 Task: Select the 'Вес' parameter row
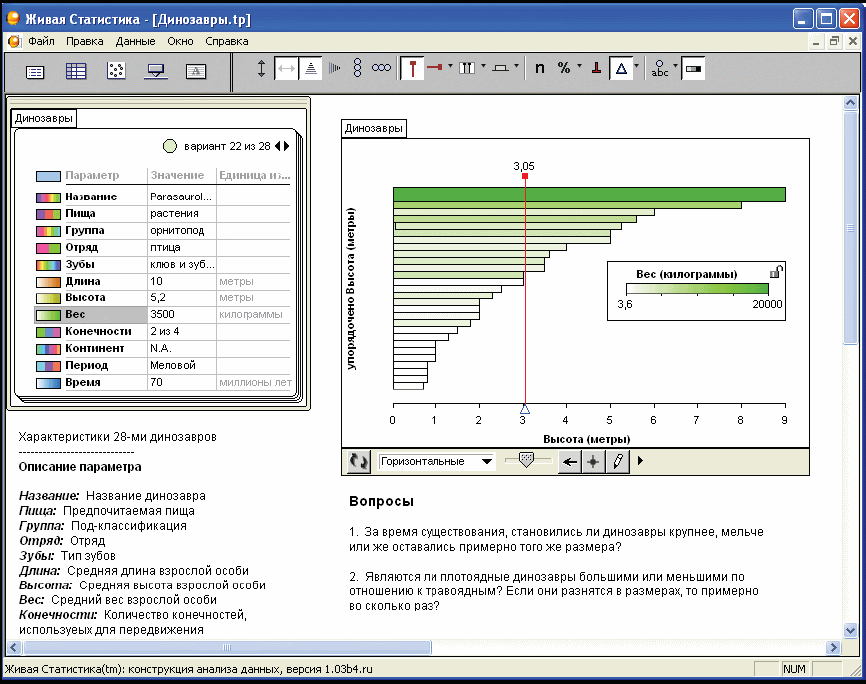pos(90,314)
